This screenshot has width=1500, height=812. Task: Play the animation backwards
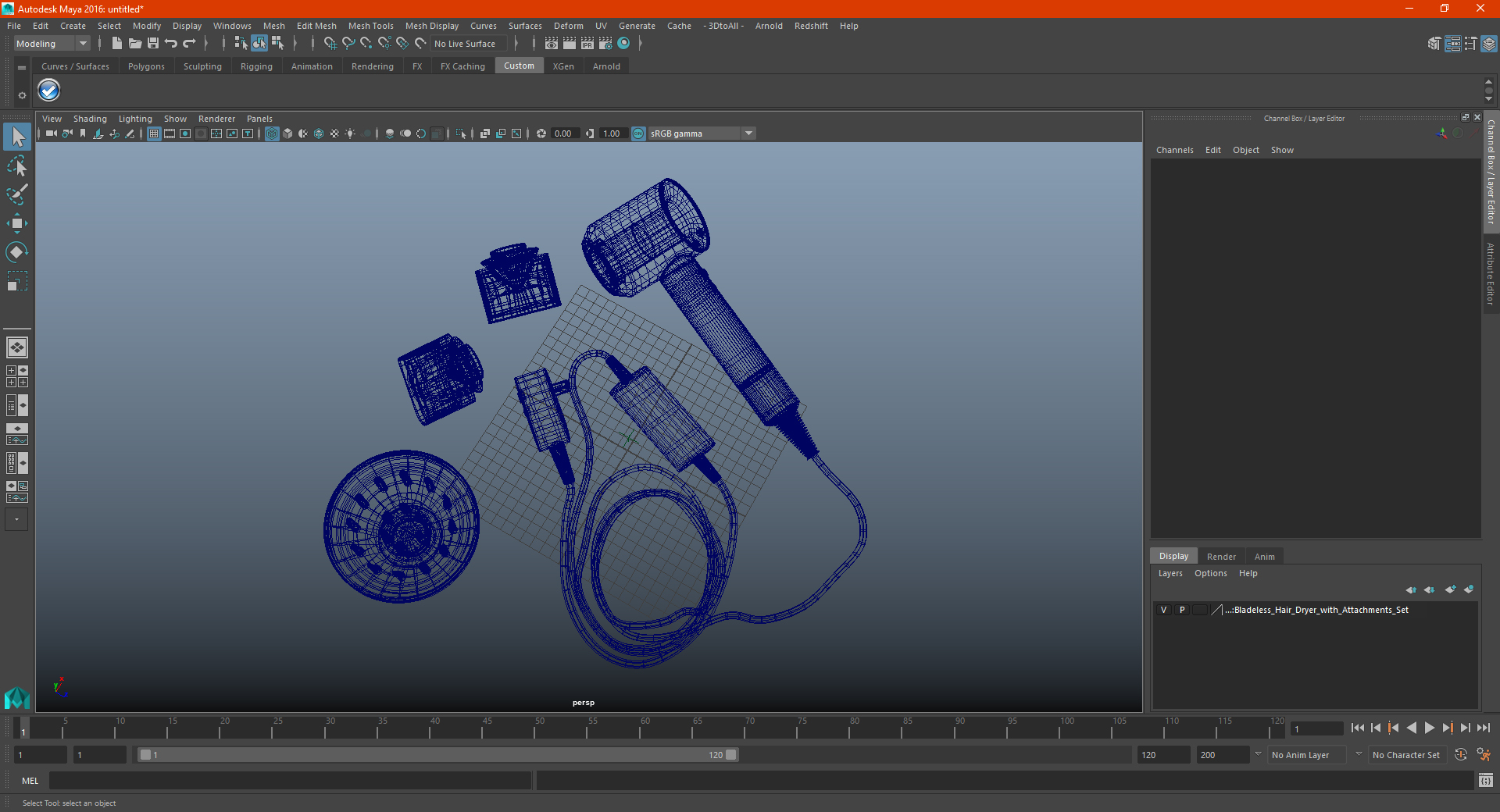pyautogui.click(x=1412, y=728)
